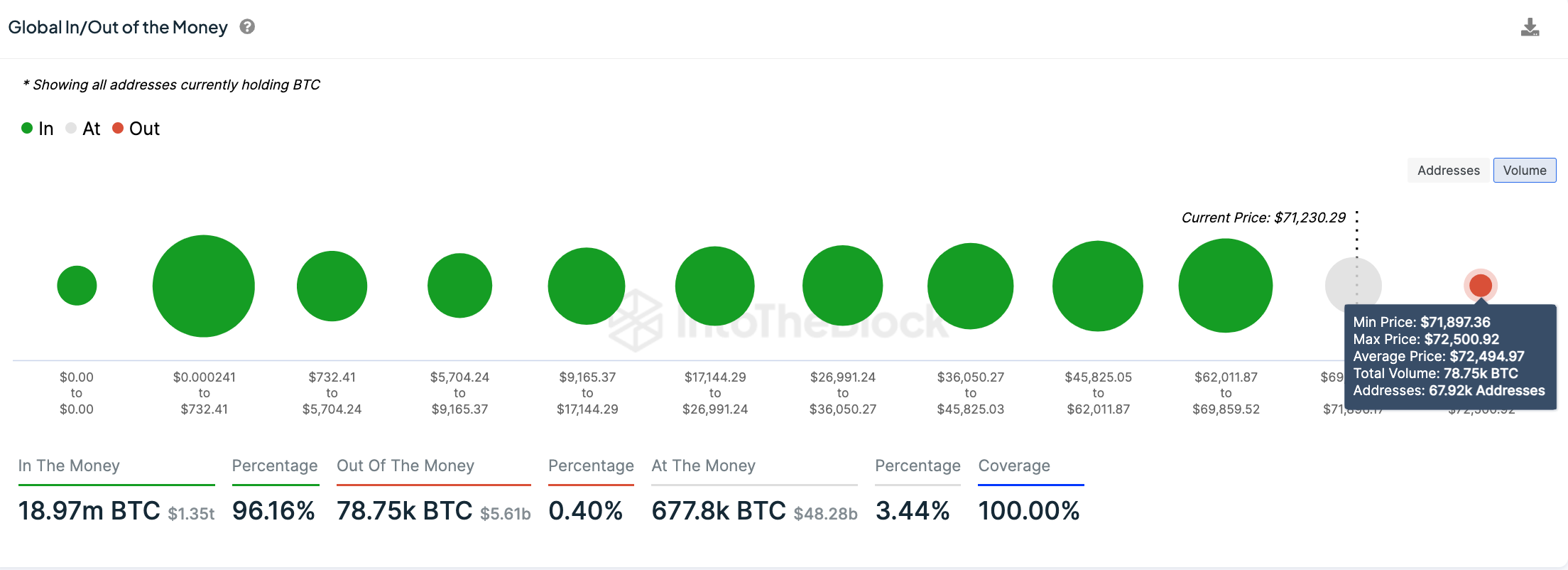Click the bubble for $17,144.29 to $26,991.24
Screen dimensions: 1568x570
[715, 286]
